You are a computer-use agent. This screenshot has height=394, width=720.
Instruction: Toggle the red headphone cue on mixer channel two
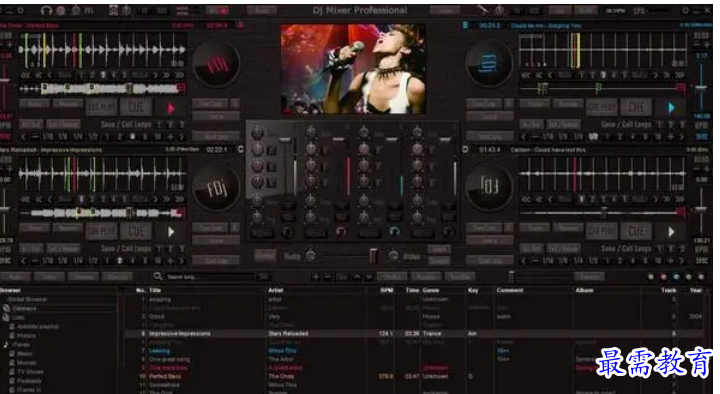coord(341,232)
